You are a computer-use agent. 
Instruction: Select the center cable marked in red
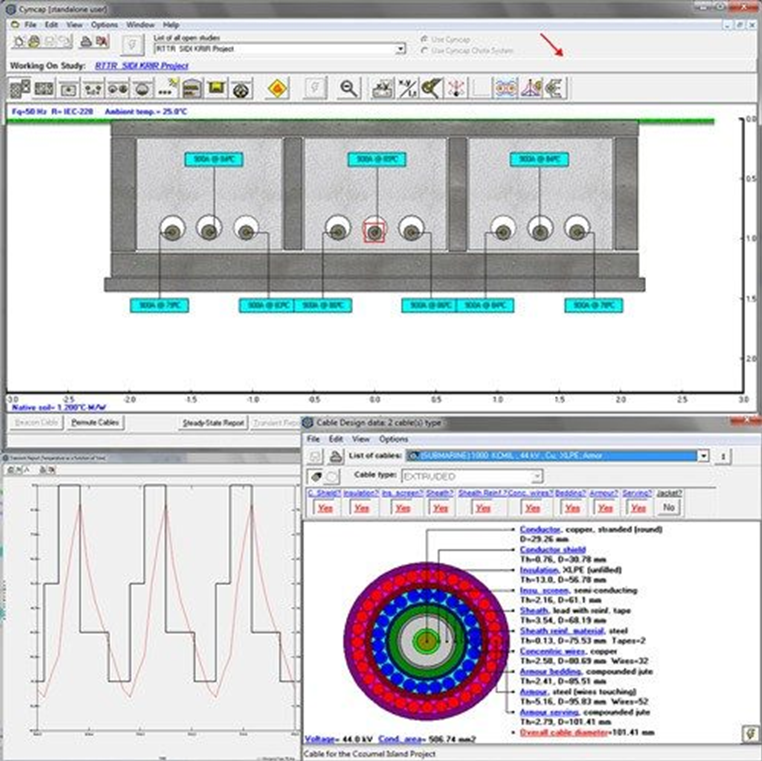(x=374, y=232)
